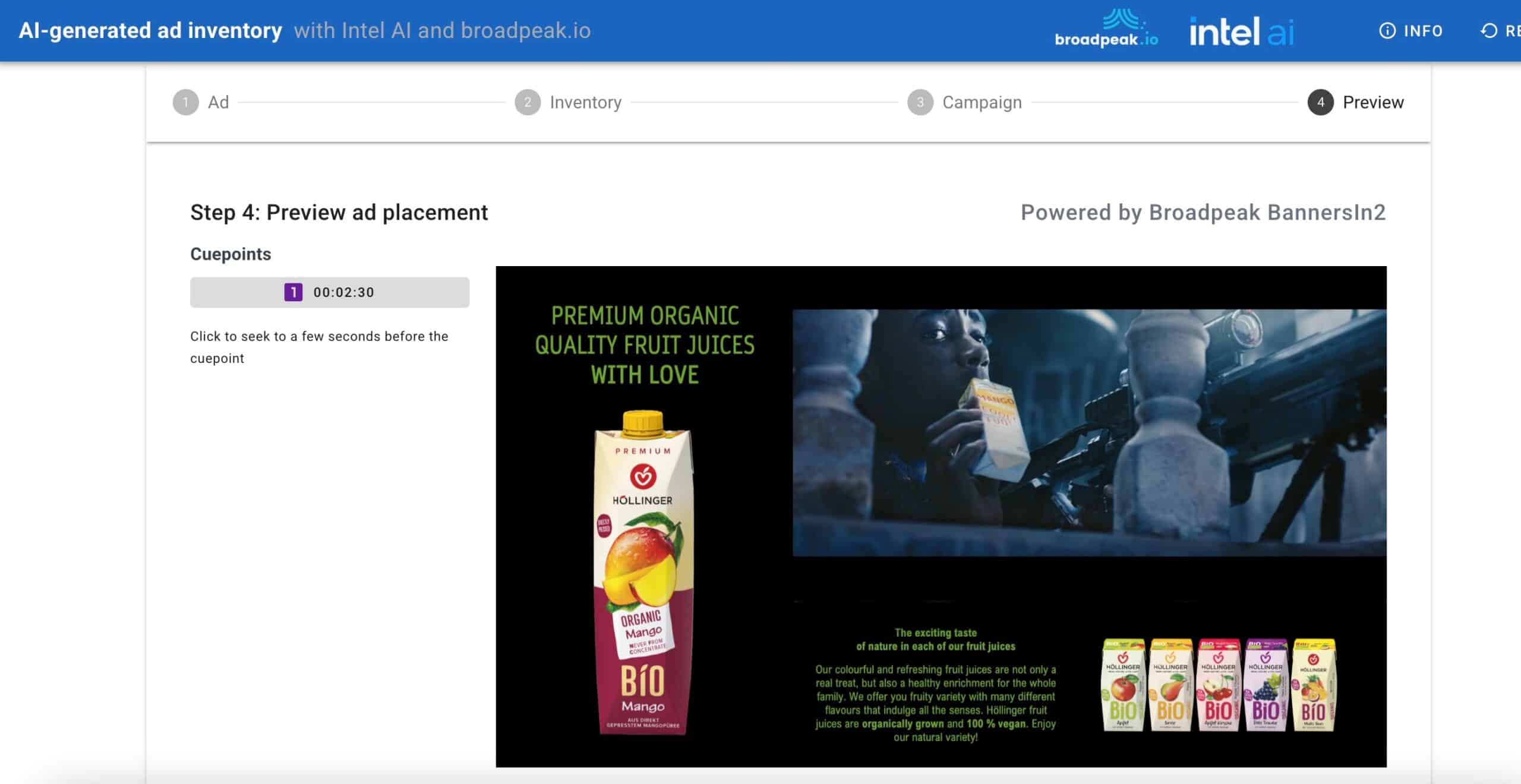The image size is (1521, 784).
Task: Click the step 2 number circle
Action: click(528, 102)
